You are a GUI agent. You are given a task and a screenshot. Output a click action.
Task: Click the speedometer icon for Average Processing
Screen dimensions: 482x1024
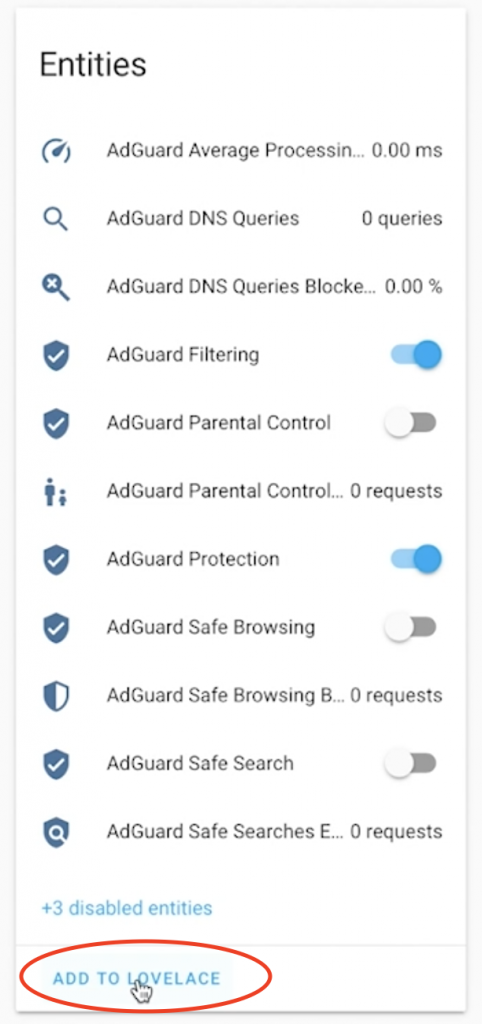56,151
